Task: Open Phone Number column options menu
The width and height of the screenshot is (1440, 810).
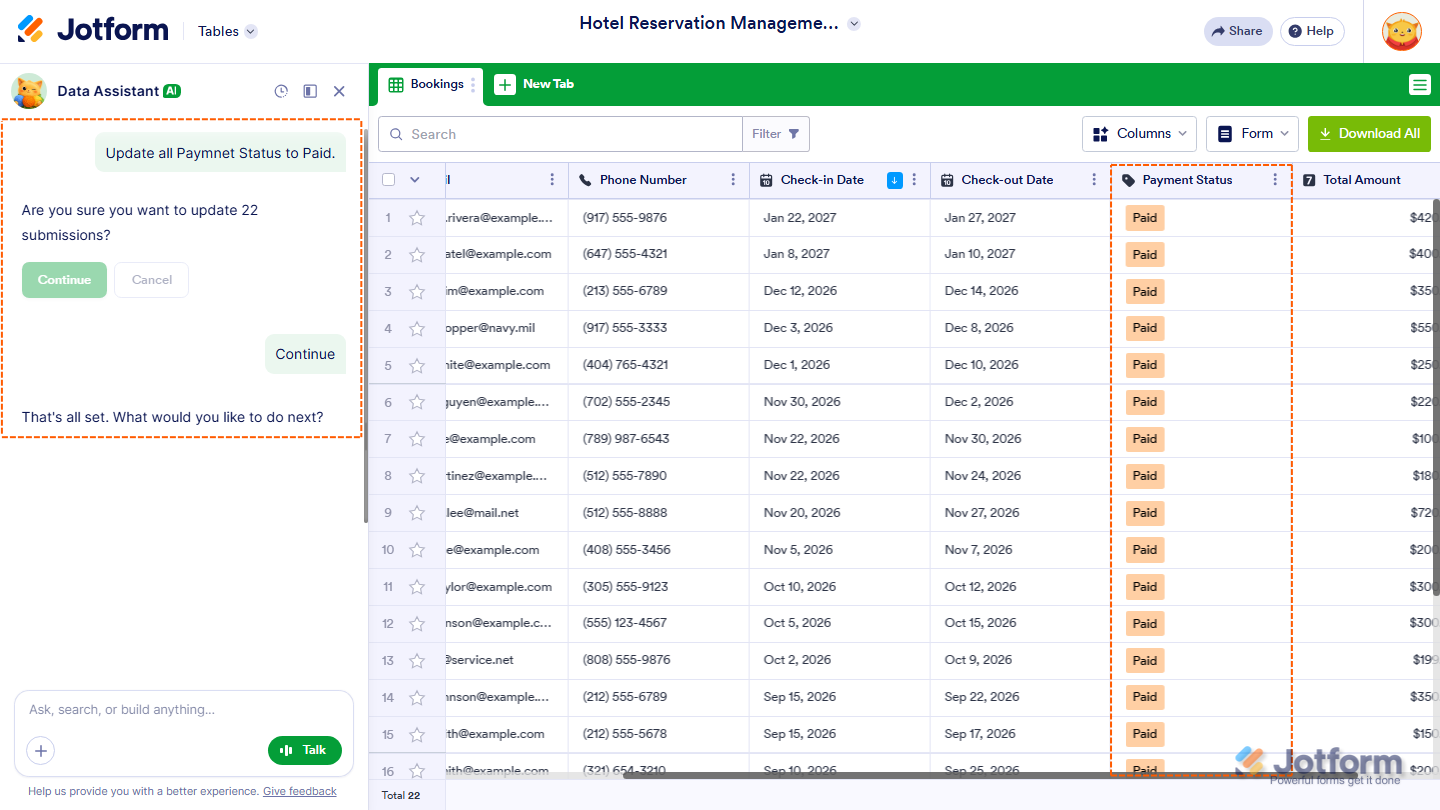Action: 733,180
